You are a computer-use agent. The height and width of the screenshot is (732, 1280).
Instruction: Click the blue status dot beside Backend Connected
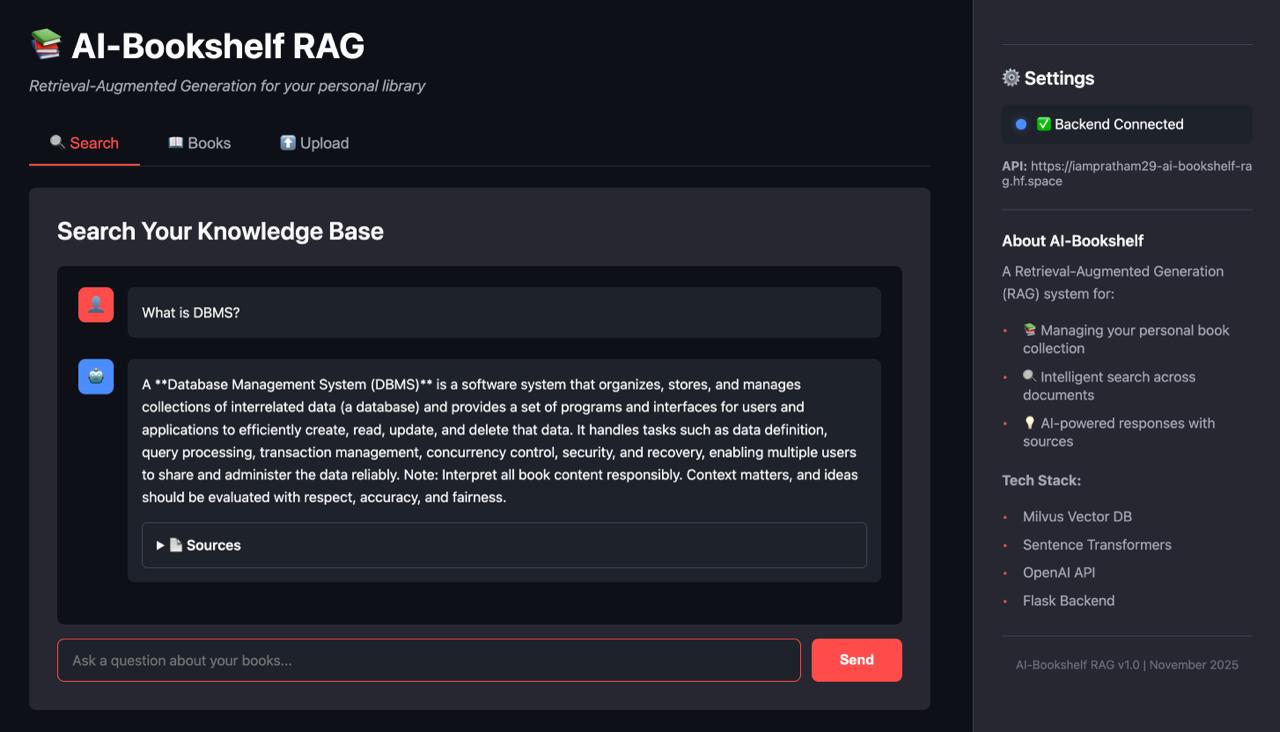point(1019,124)
